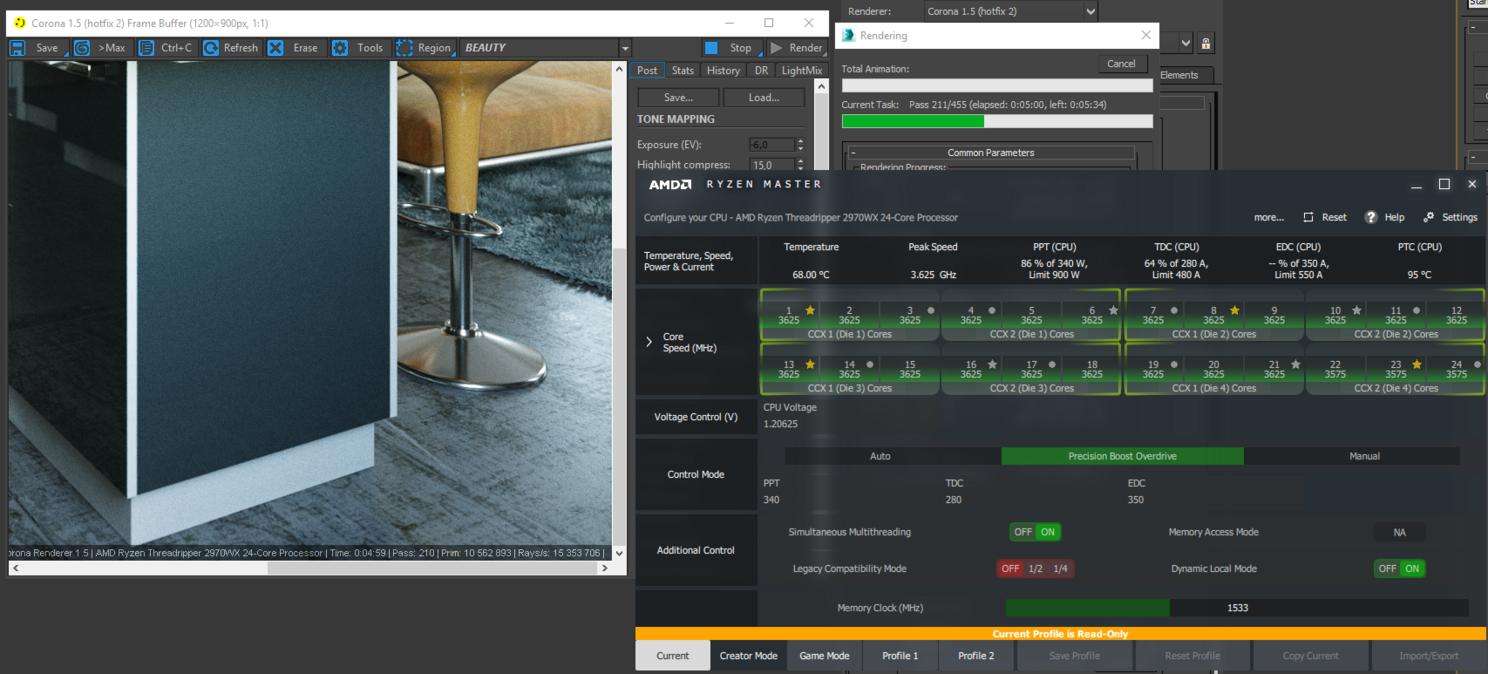
Task: Switch to Game Mode profile tab
Action: [824, 656]
